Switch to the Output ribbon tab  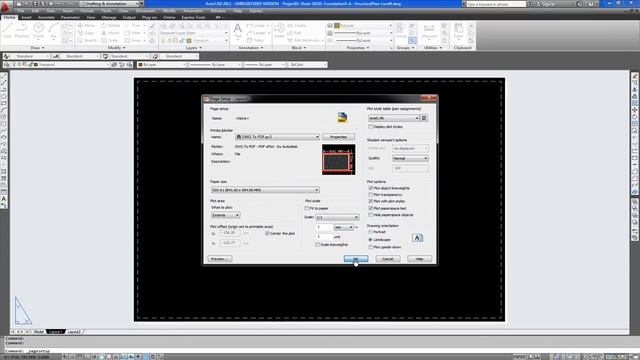pyautogui.click(x=129, y=18)
